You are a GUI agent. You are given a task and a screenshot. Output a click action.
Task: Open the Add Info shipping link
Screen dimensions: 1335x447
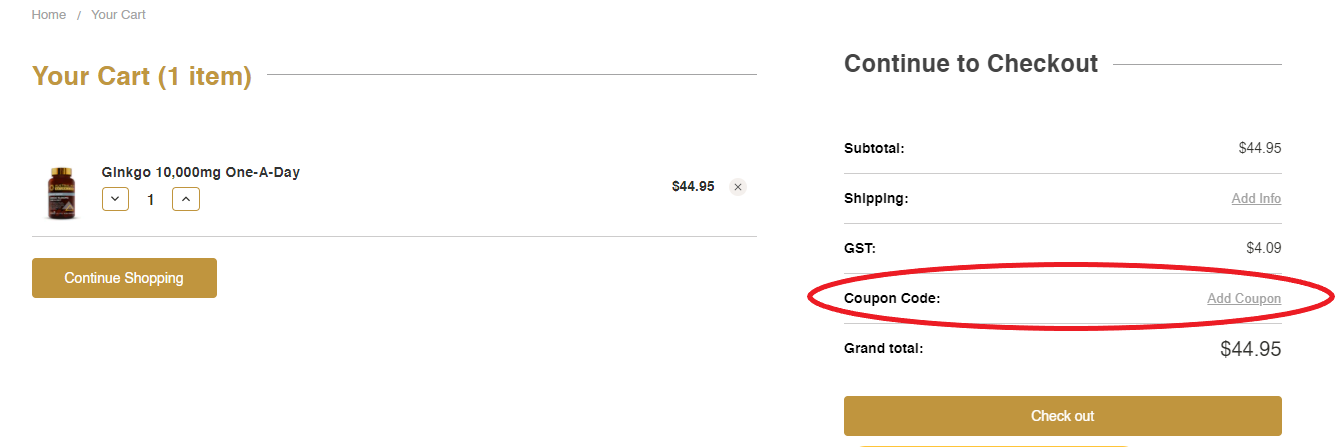point(1256,199)
